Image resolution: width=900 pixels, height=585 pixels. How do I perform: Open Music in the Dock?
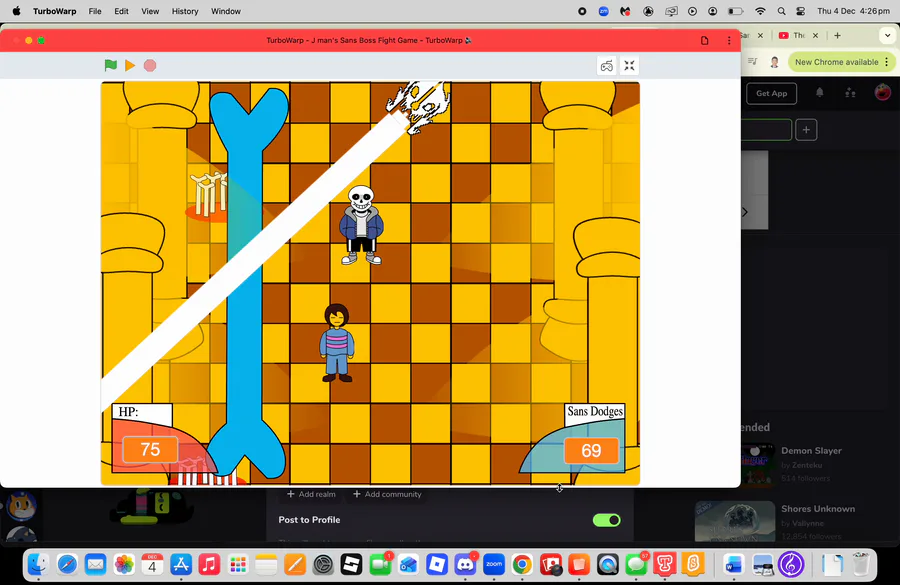(209, 565)
